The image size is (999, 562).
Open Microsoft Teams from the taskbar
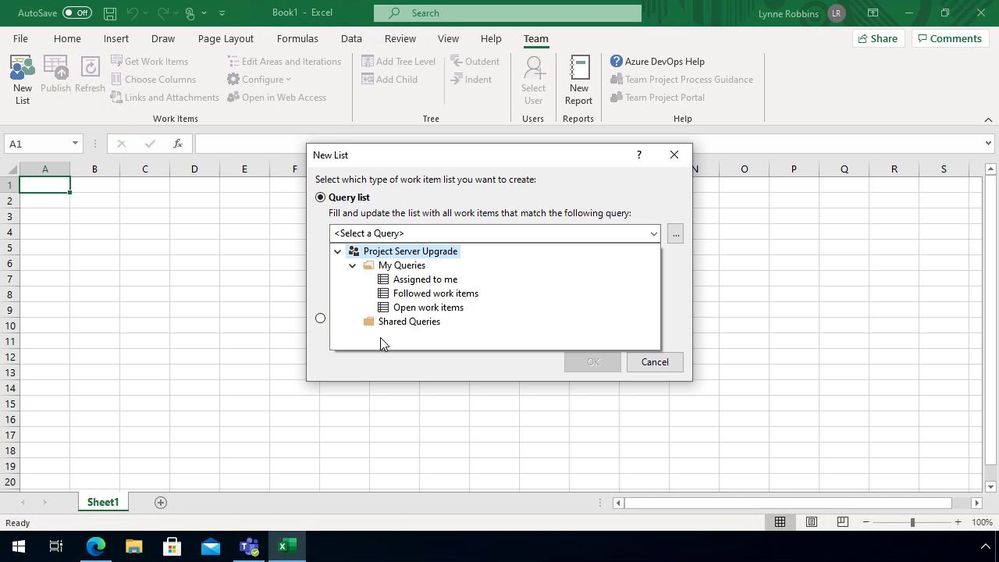point(248,546)
